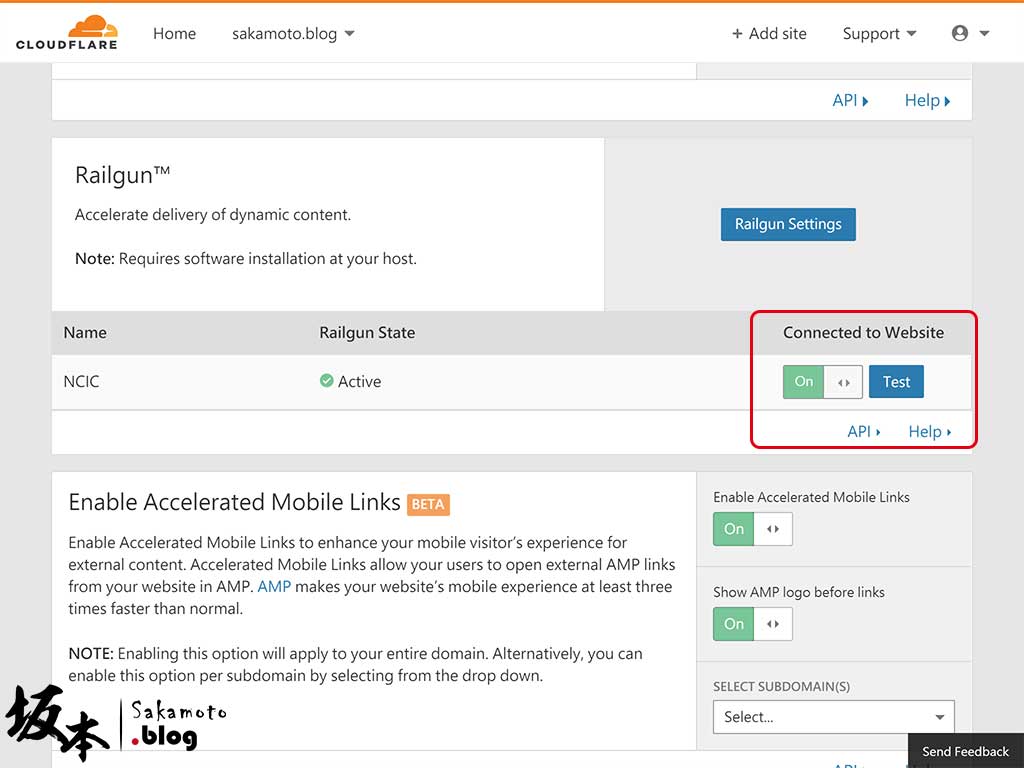Click Send Feedback button

point(965,751)
